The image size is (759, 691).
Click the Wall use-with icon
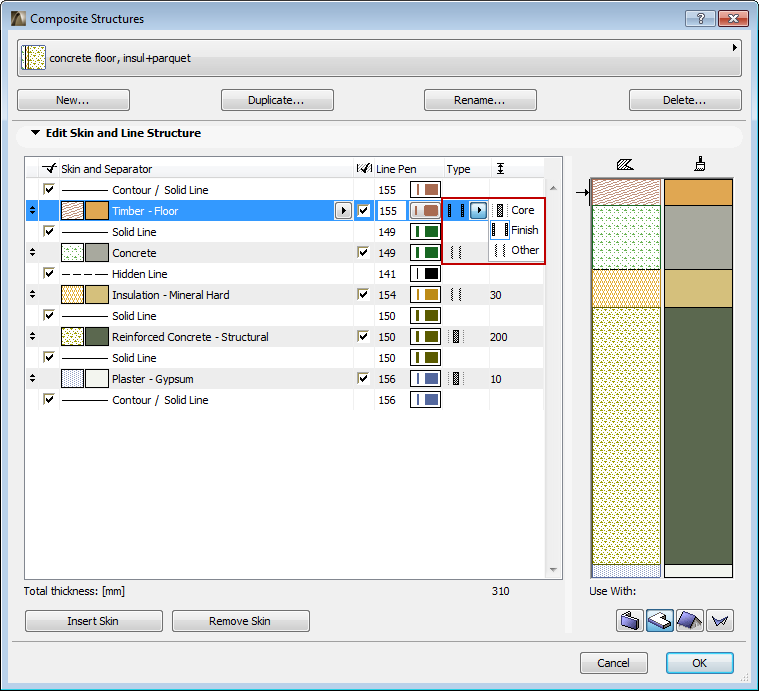point(630,621)
